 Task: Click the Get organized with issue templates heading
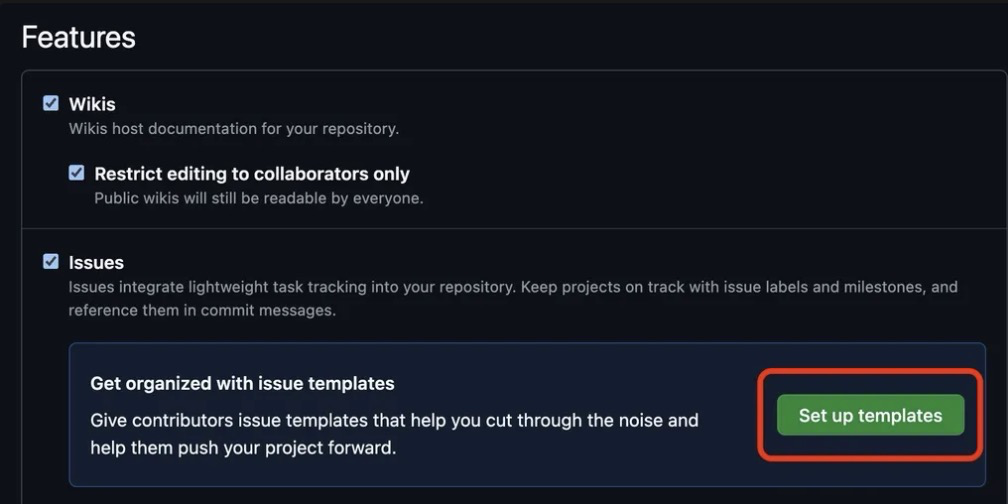[x=242, y=384]
